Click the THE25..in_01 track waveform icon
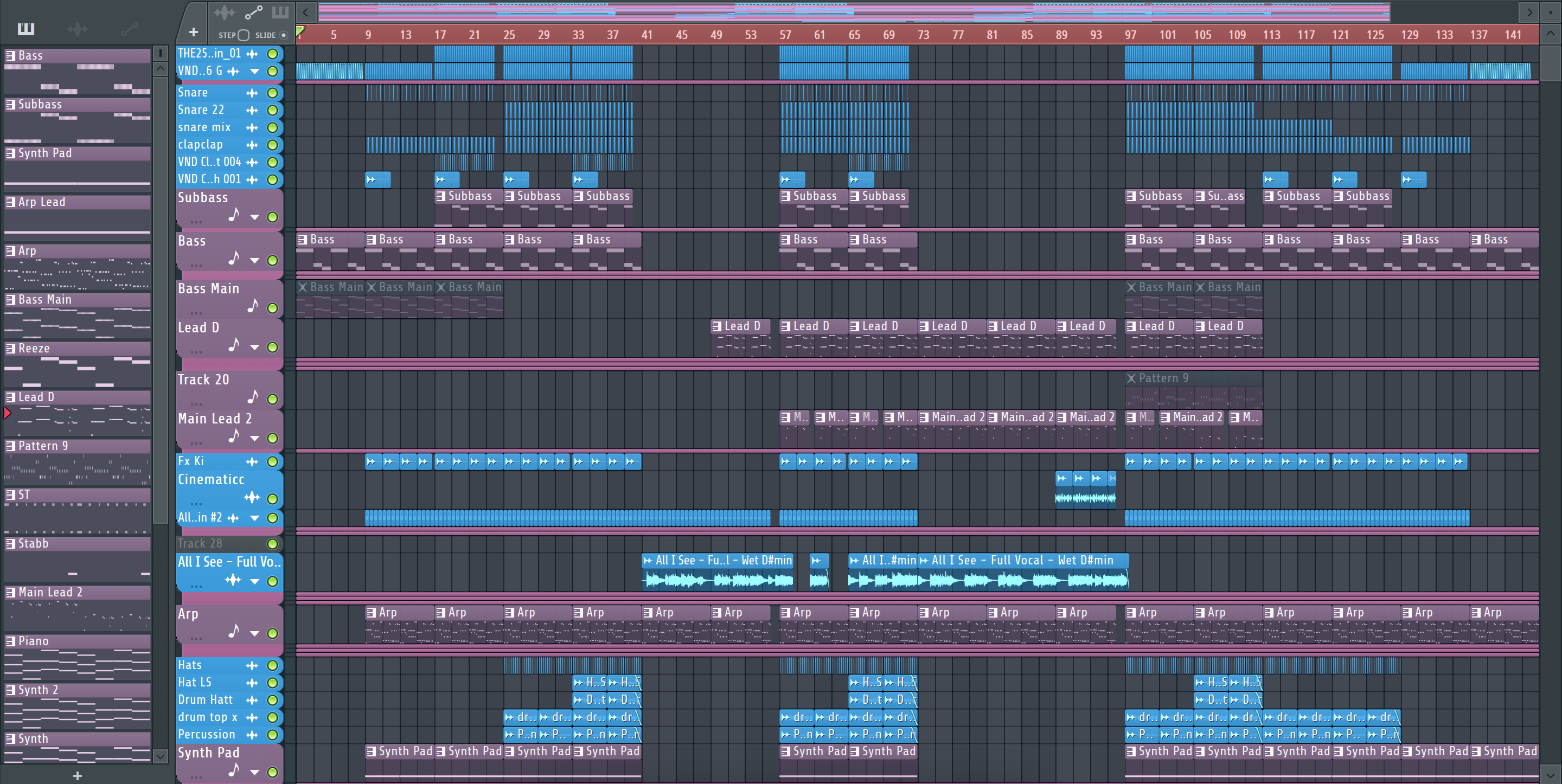 (252, 54)
